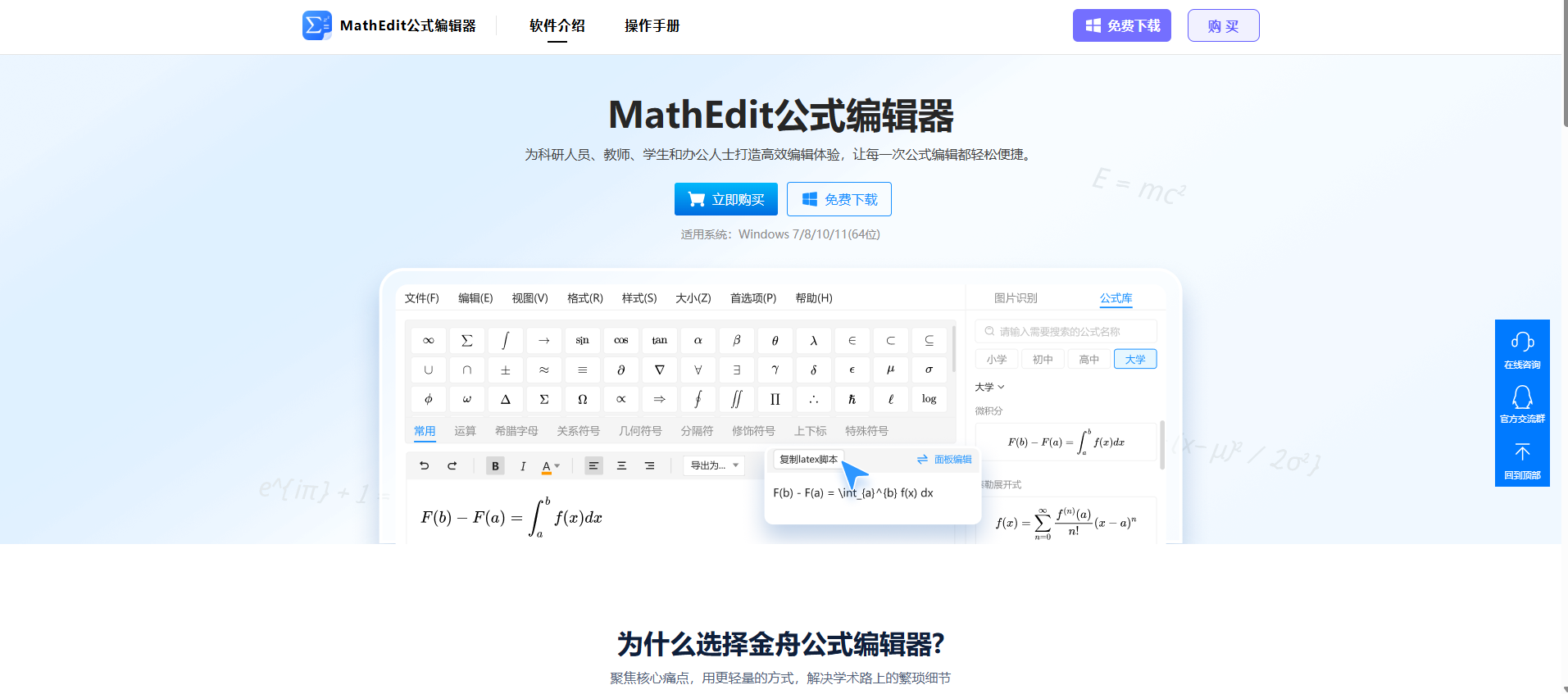Viewport: 1568px width, 694px height.
Task: Switch to the 运算 symbol tab
Action: [465, 431]
